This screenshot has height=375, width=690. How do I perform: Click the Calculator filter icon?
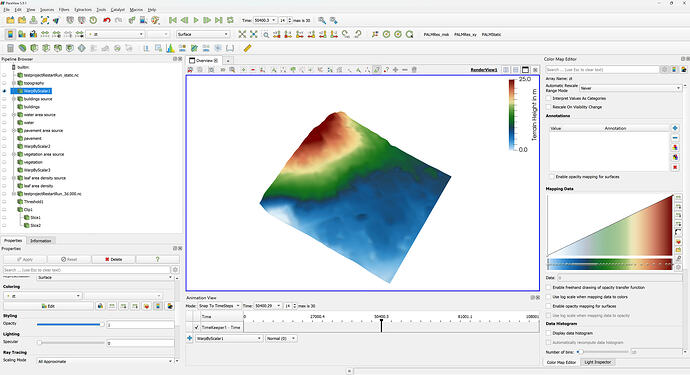tap(10, 48)
